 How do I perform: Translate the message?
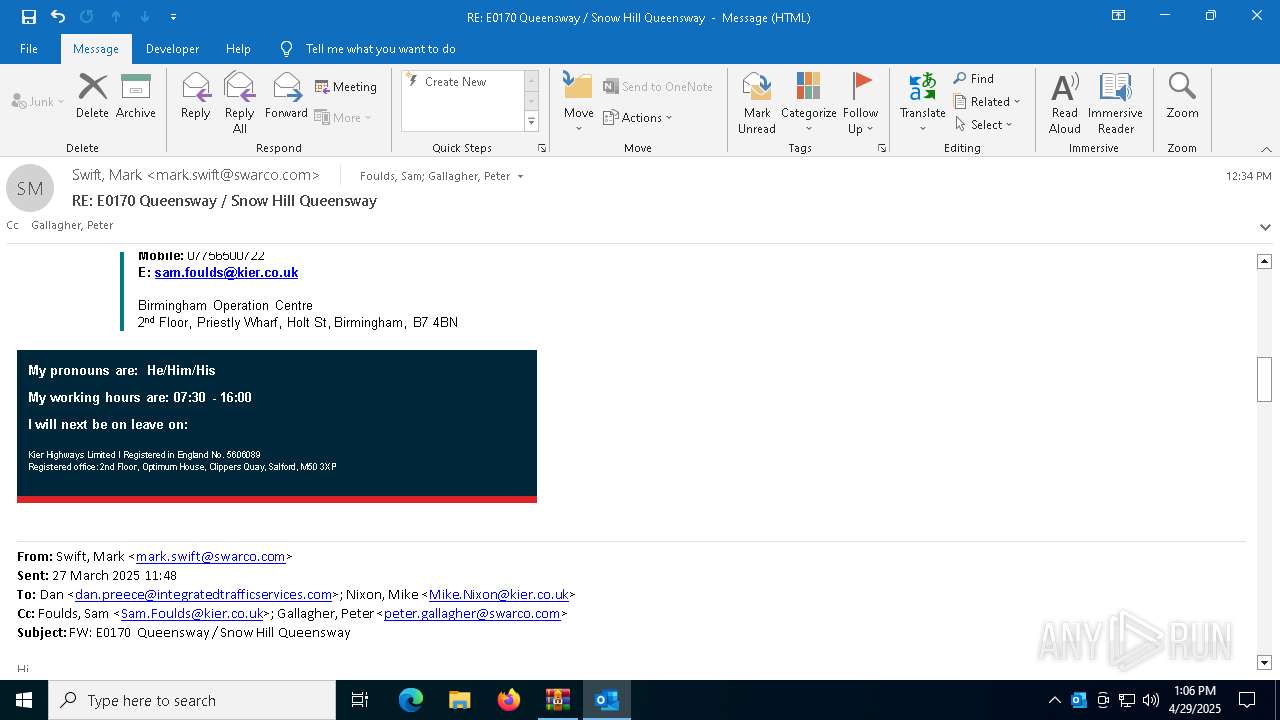(922, 103)
